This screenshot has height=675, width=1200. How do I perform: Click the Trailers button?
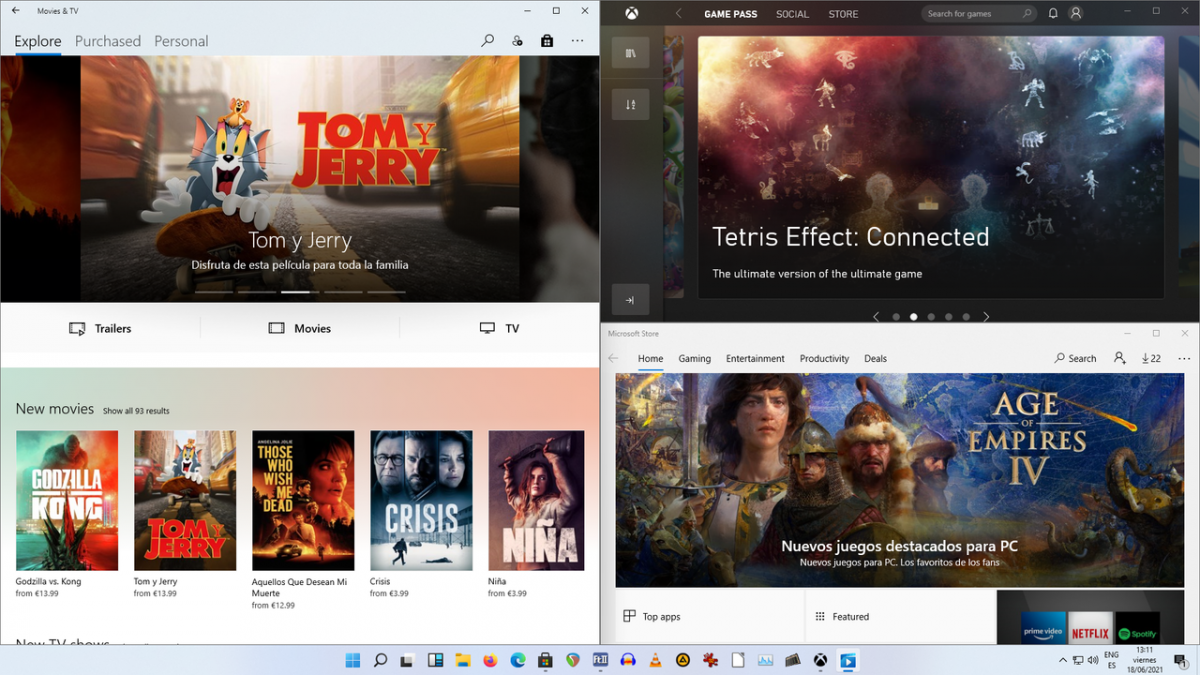click(100, 328)
